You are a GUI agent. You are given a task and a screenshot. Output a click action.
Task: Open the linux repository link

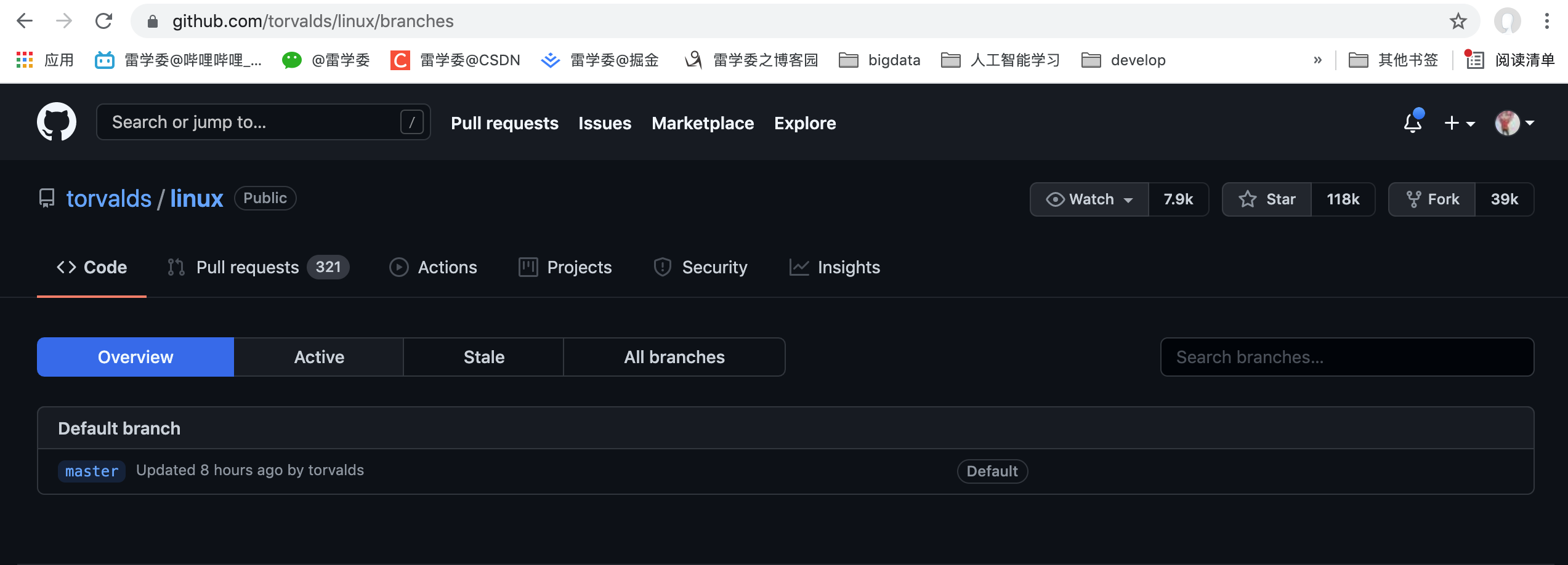tap(196, 199)
